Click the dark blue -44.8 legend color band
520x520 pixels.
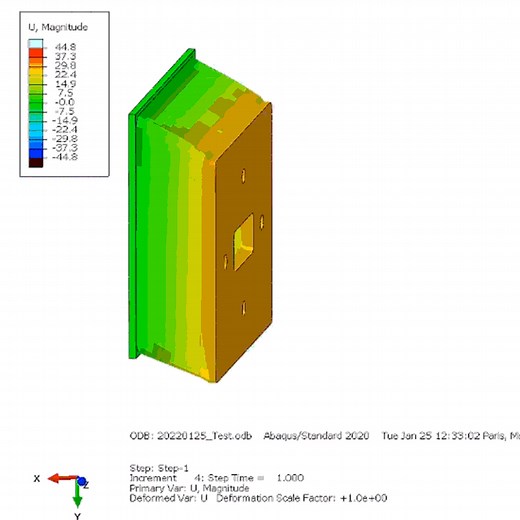point(36,153)
